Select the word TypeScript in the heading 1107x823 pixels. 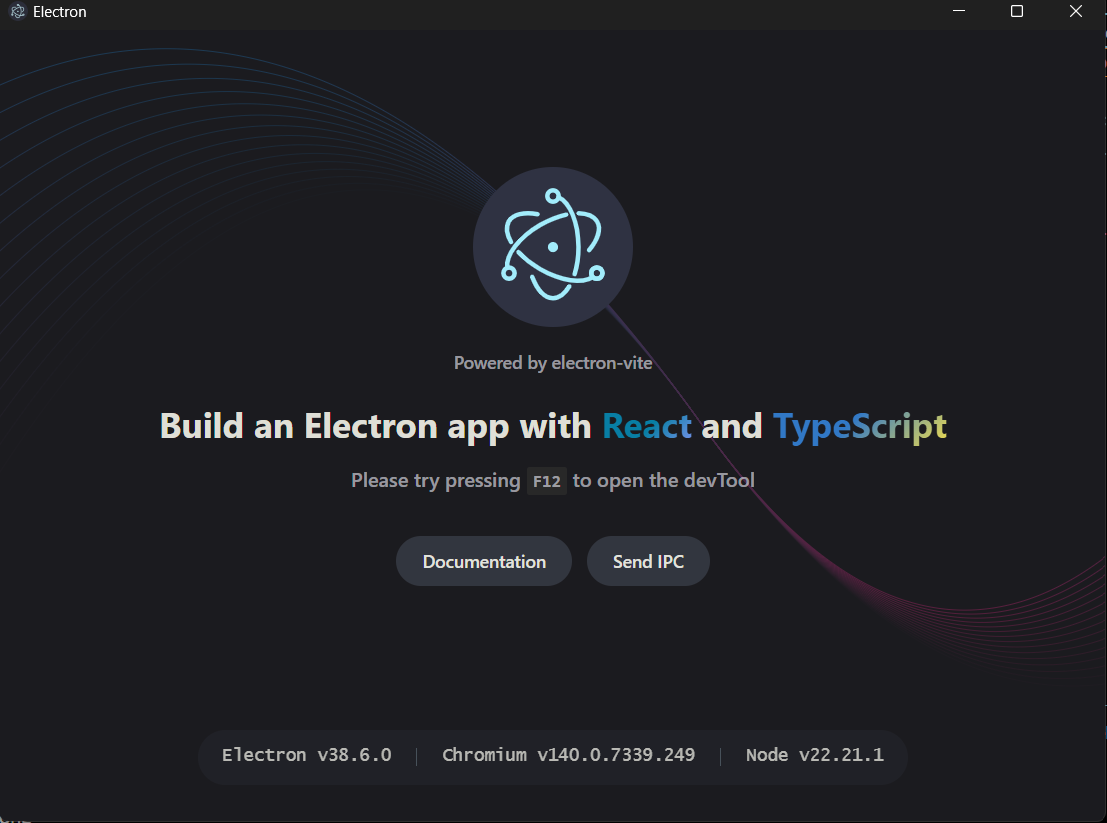(860, 426)
